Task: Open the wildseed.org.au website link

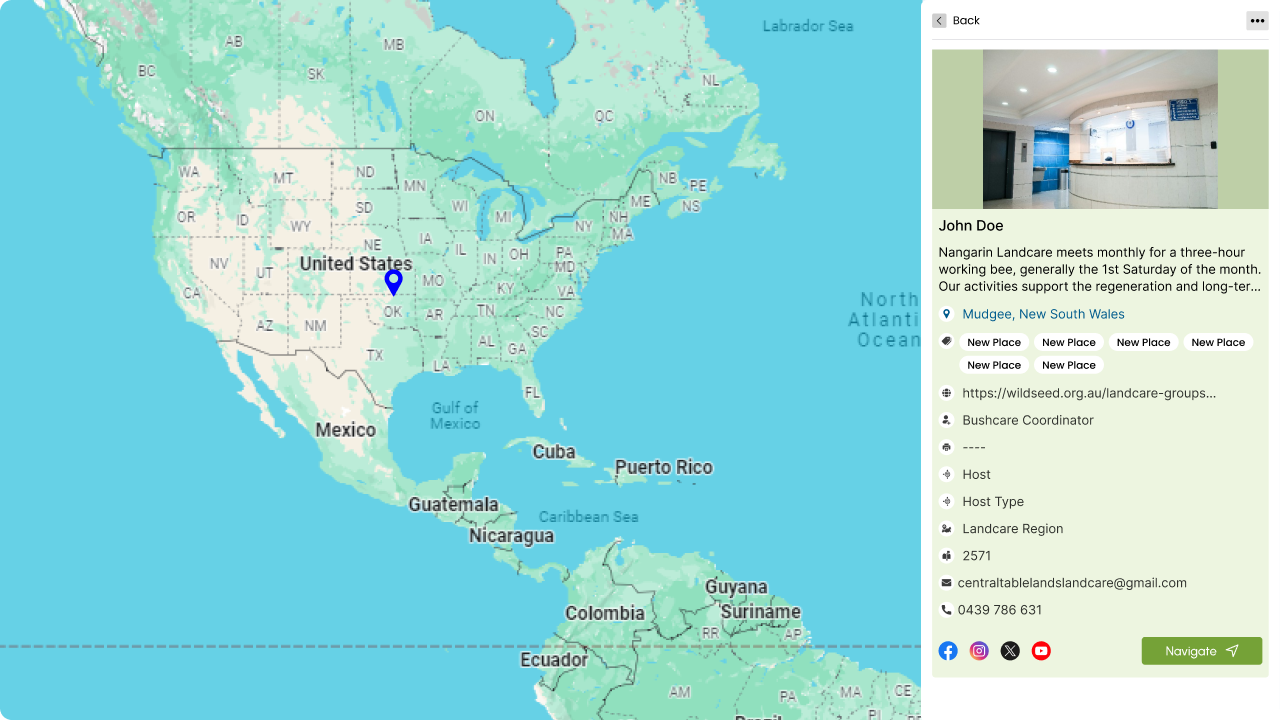Action: [x=1089, y=393]
